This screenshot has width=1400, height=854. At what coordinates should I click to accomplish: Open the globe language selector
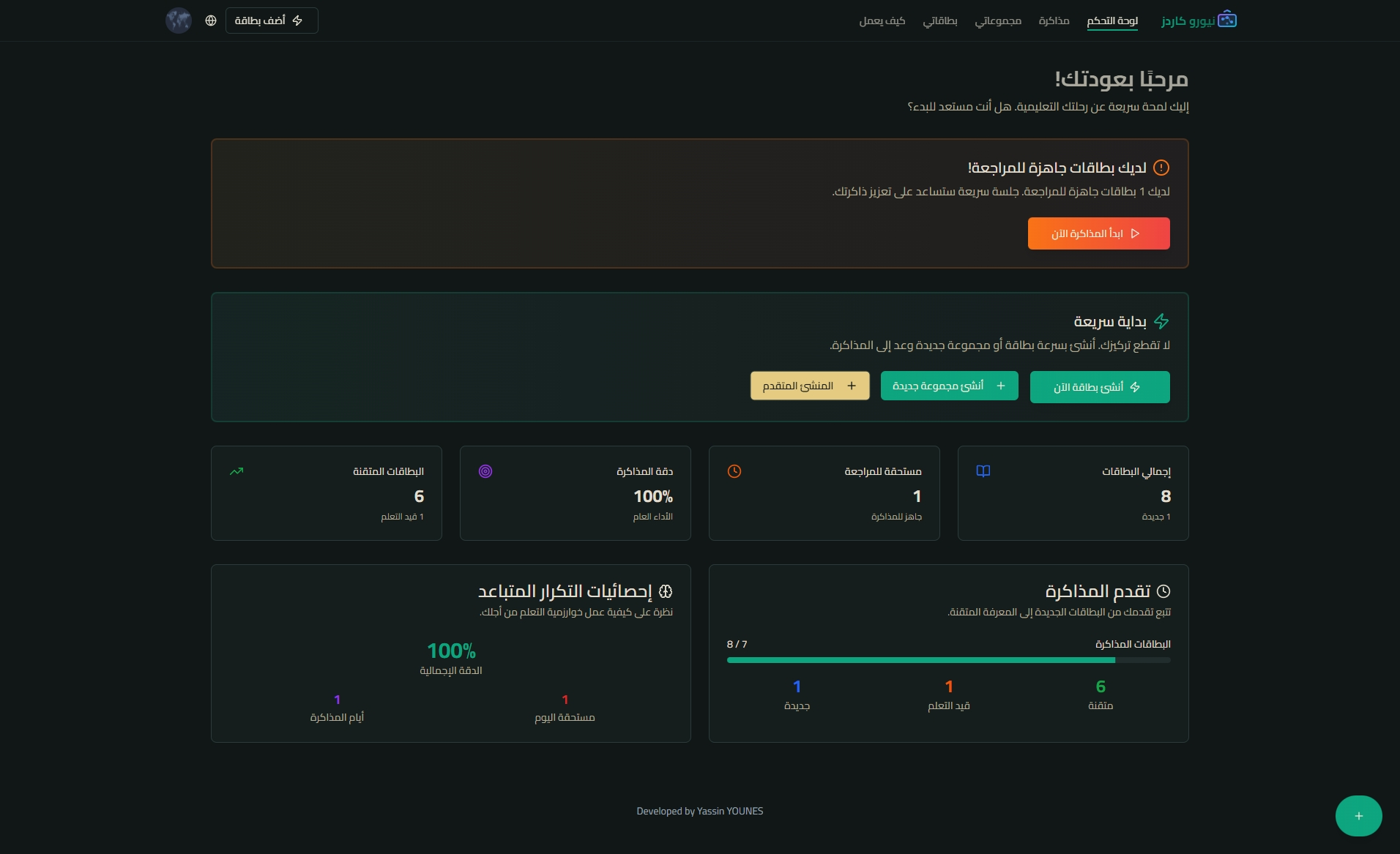[x=211, y=20]
